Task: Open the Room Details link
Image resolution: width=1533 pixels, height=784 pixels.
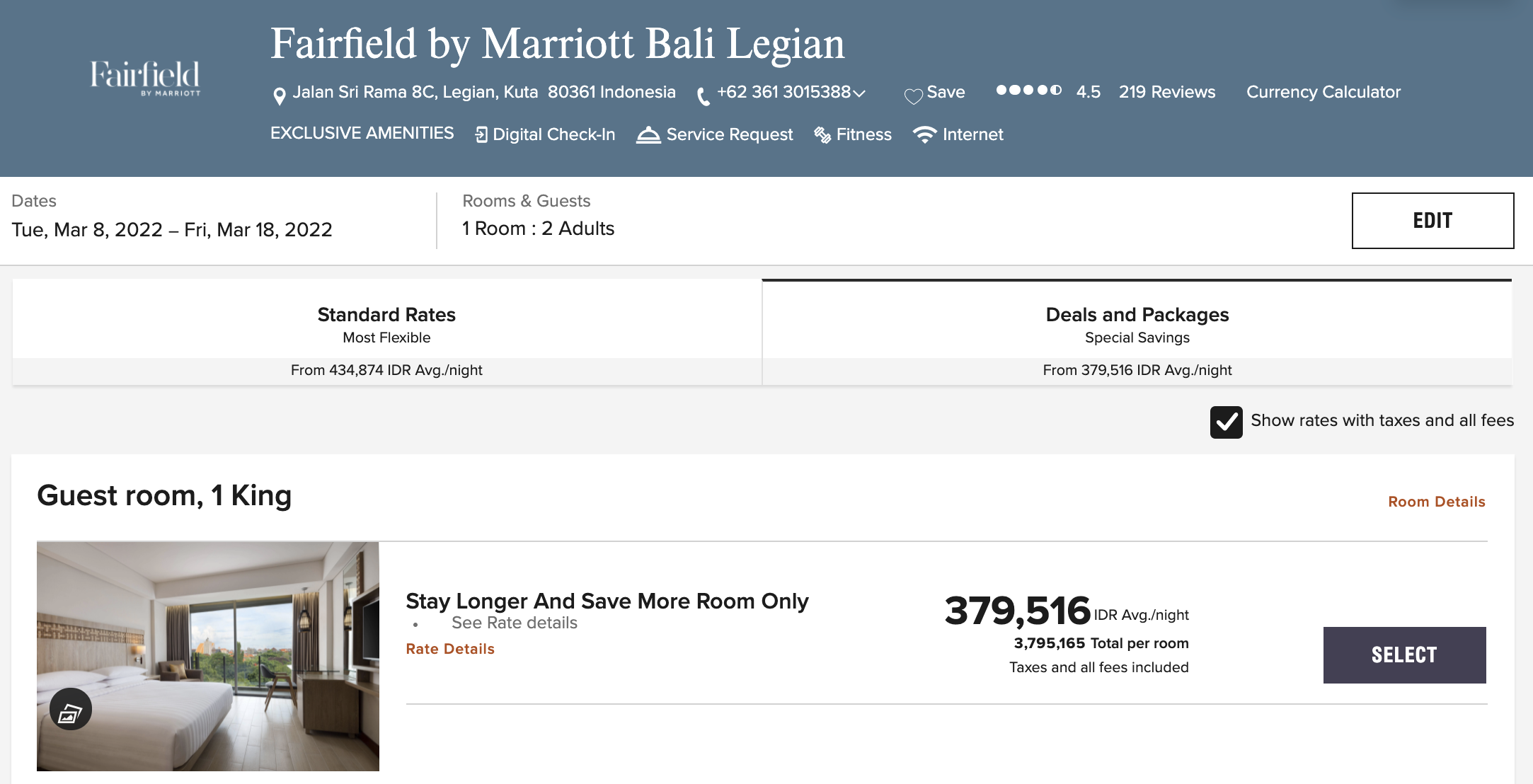Action: tap(1436, 502)
